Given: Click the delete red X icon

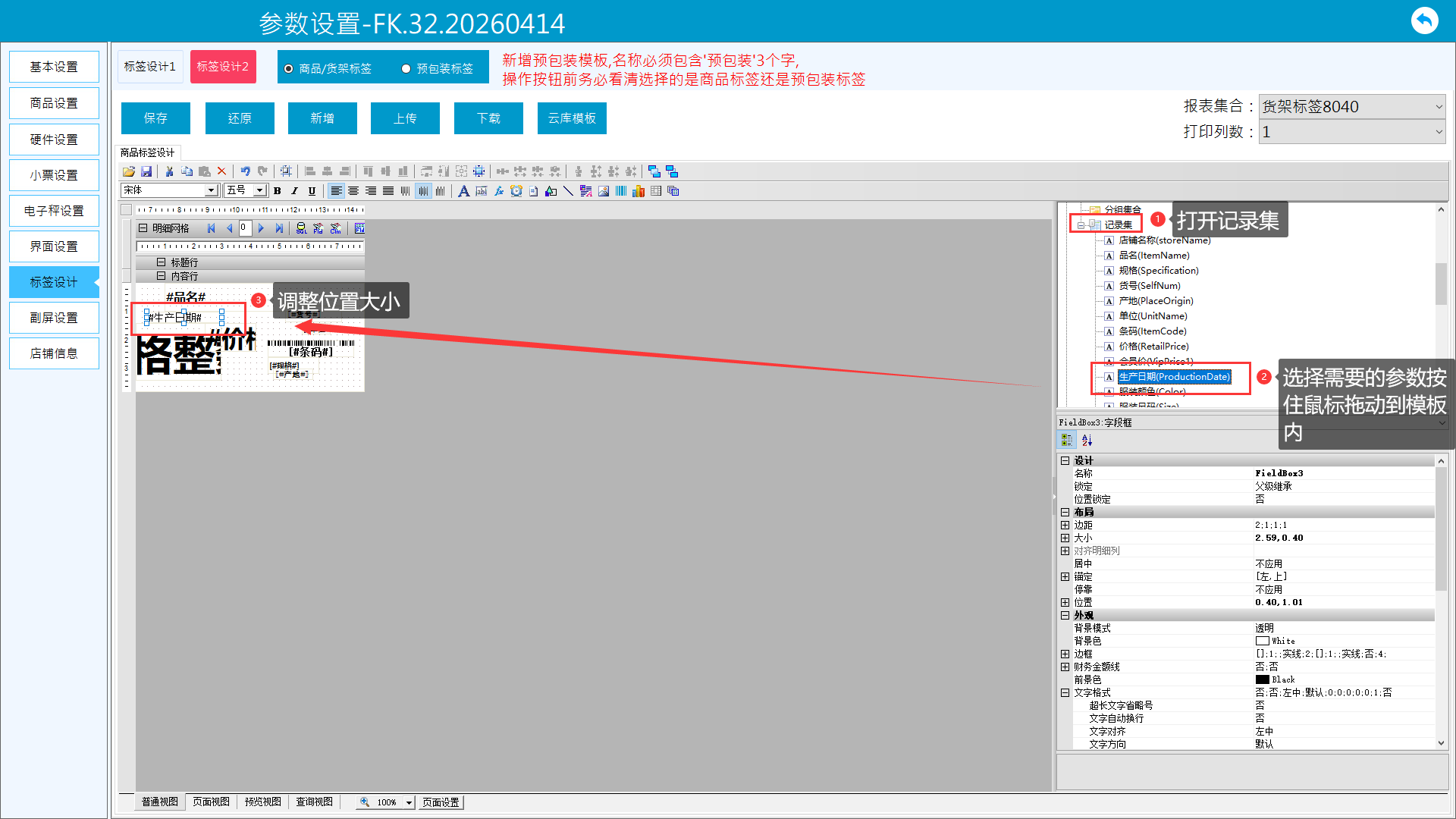Looking at the screenshot, I should (221, 171).
